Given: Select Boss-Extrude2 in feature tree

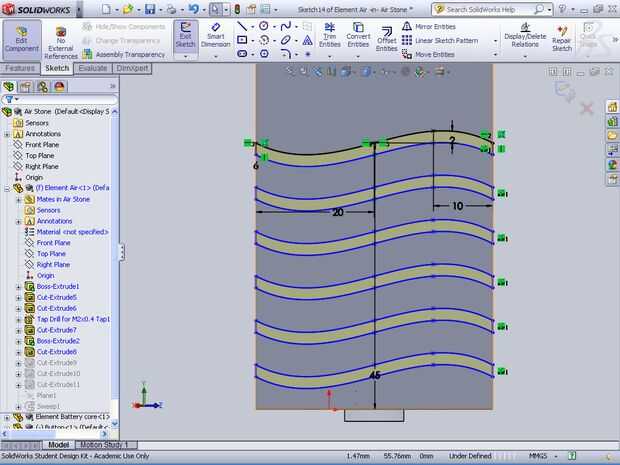Looking at the screenshot, I should tap(58, 341).
